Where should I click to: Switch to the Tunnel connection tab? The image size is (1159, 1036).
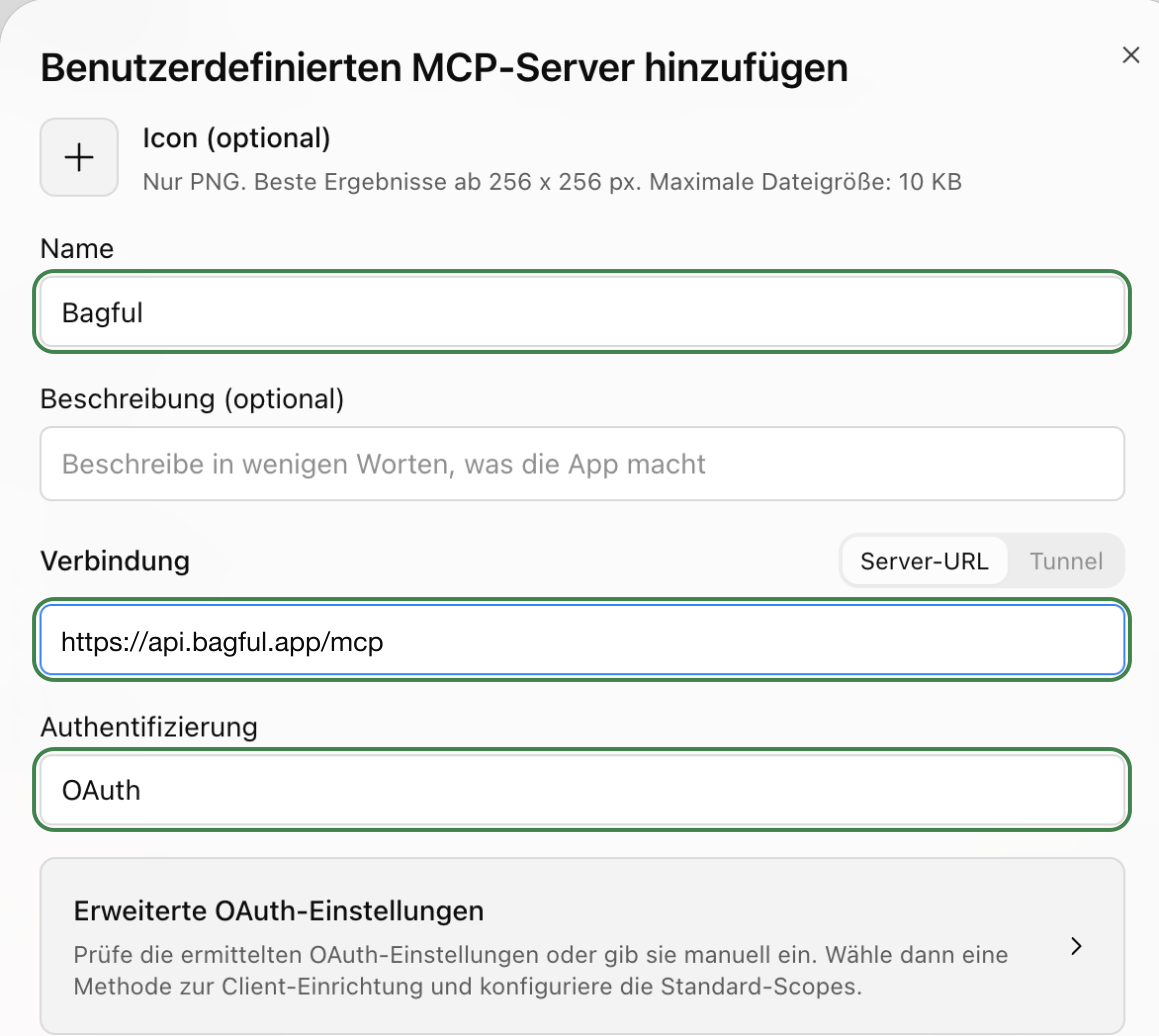(x=1066, y=561)
